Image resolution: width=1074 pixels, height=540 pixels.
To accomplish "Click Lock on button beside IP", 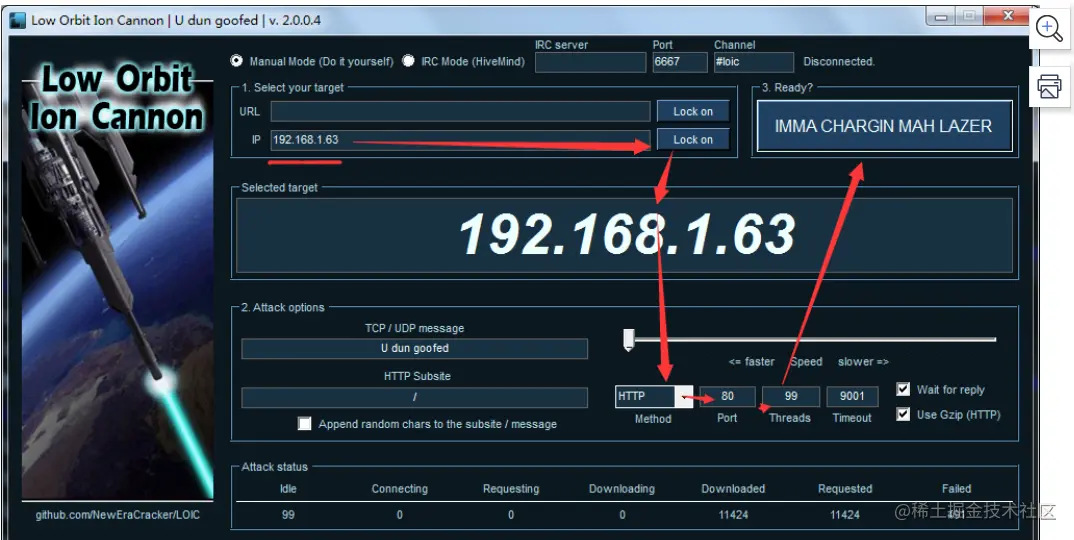I will [x=692, y=139].
